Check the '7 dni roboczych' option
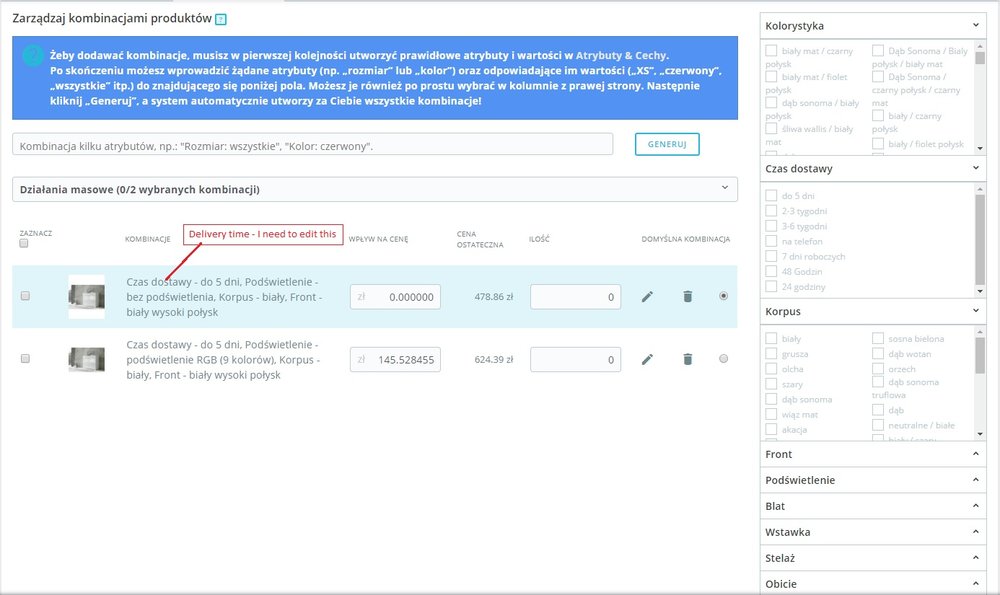Image resolution: width=1000 pixels, height=595 pixels. (771, 256)
